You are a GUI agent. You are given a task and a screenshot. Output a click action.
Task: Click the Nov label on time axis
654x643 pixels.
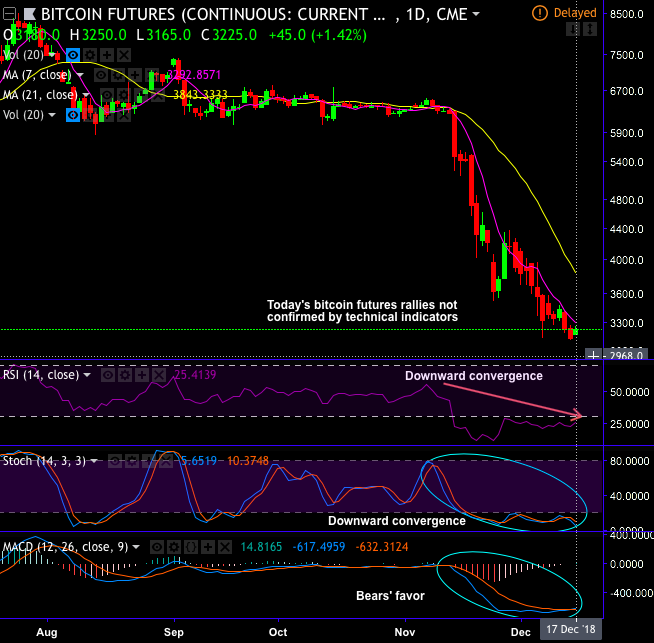click(x=405, y=632)
